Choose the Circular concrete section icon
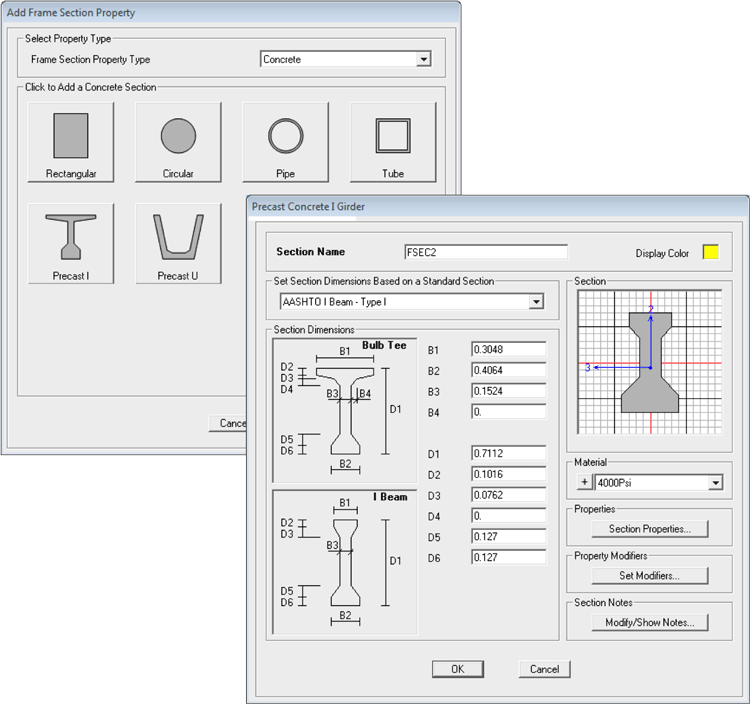 tap(178, 141)
